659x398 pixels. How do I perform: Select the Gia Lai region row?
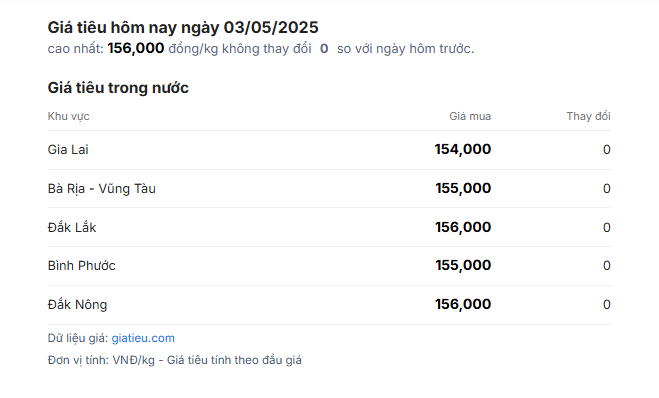coord(329,150)
